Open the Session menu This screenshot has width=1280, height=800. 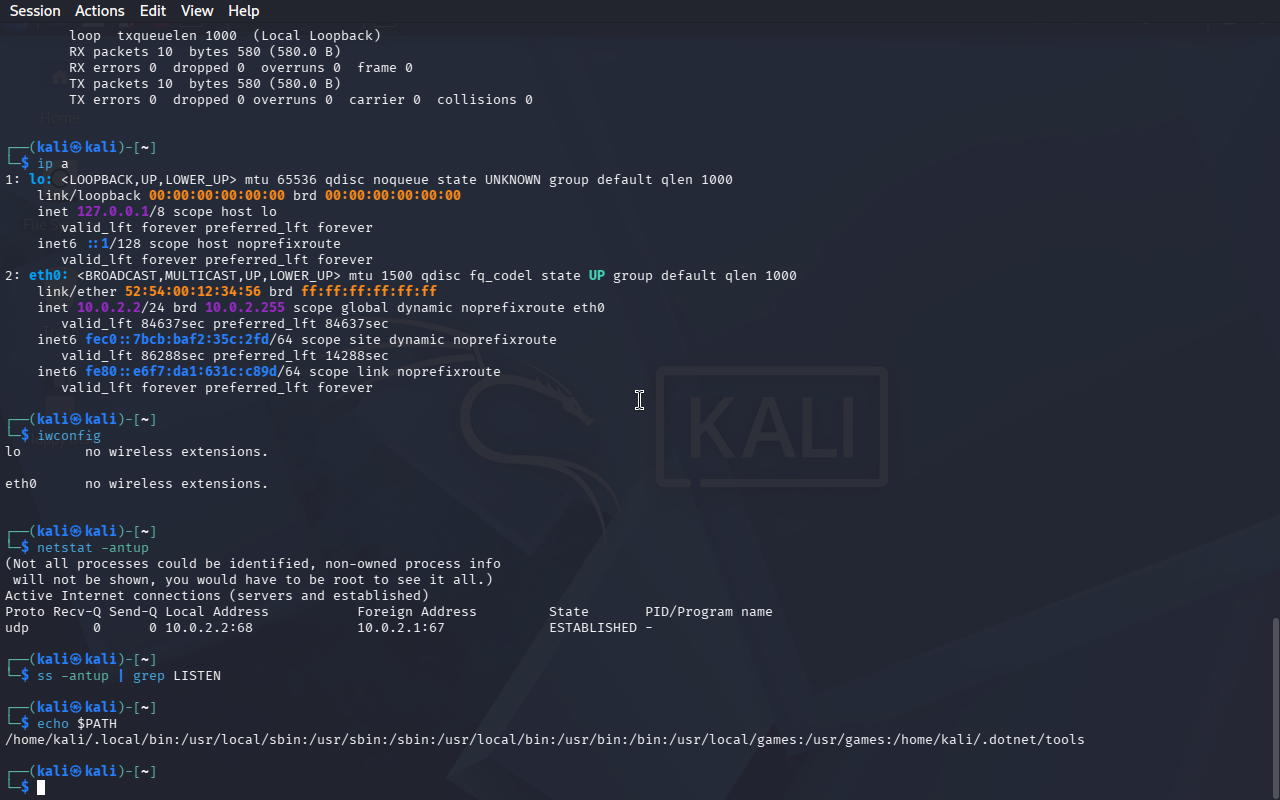coord(35,11)
